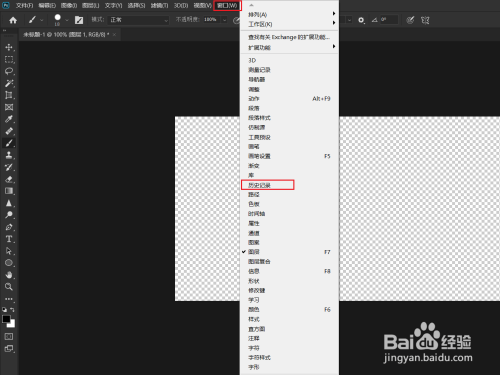
Task: Select the Rectangular Marquee tool
Action: 9,59
